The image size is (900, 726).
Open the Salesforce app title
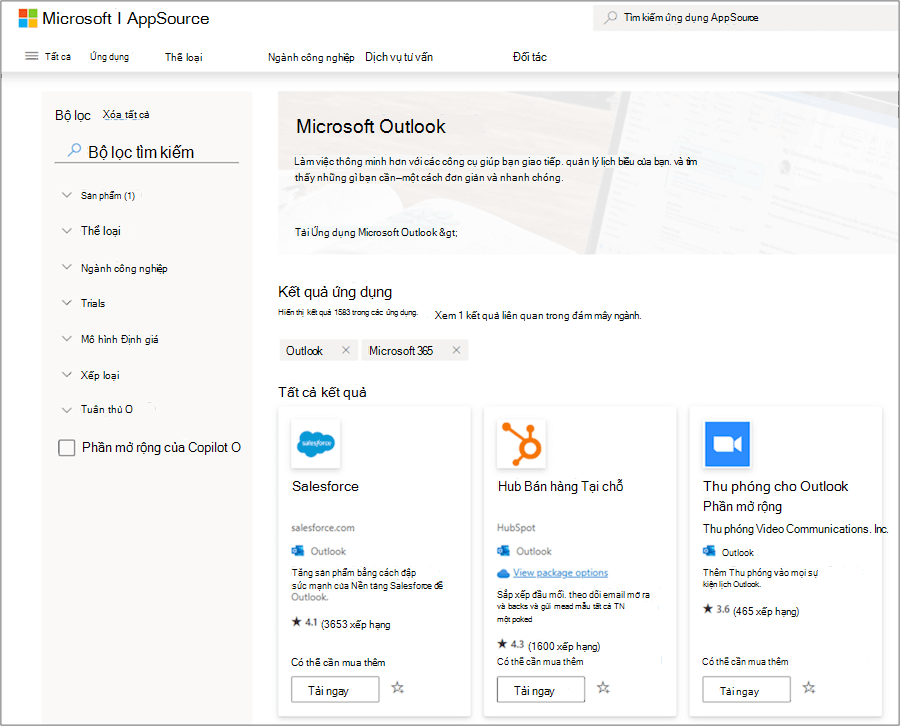coord(325,486)
